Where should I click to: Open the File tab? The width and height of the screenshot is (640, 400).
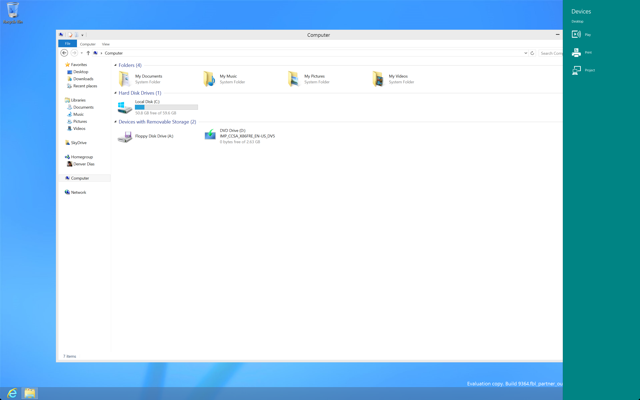click(67, 44)
